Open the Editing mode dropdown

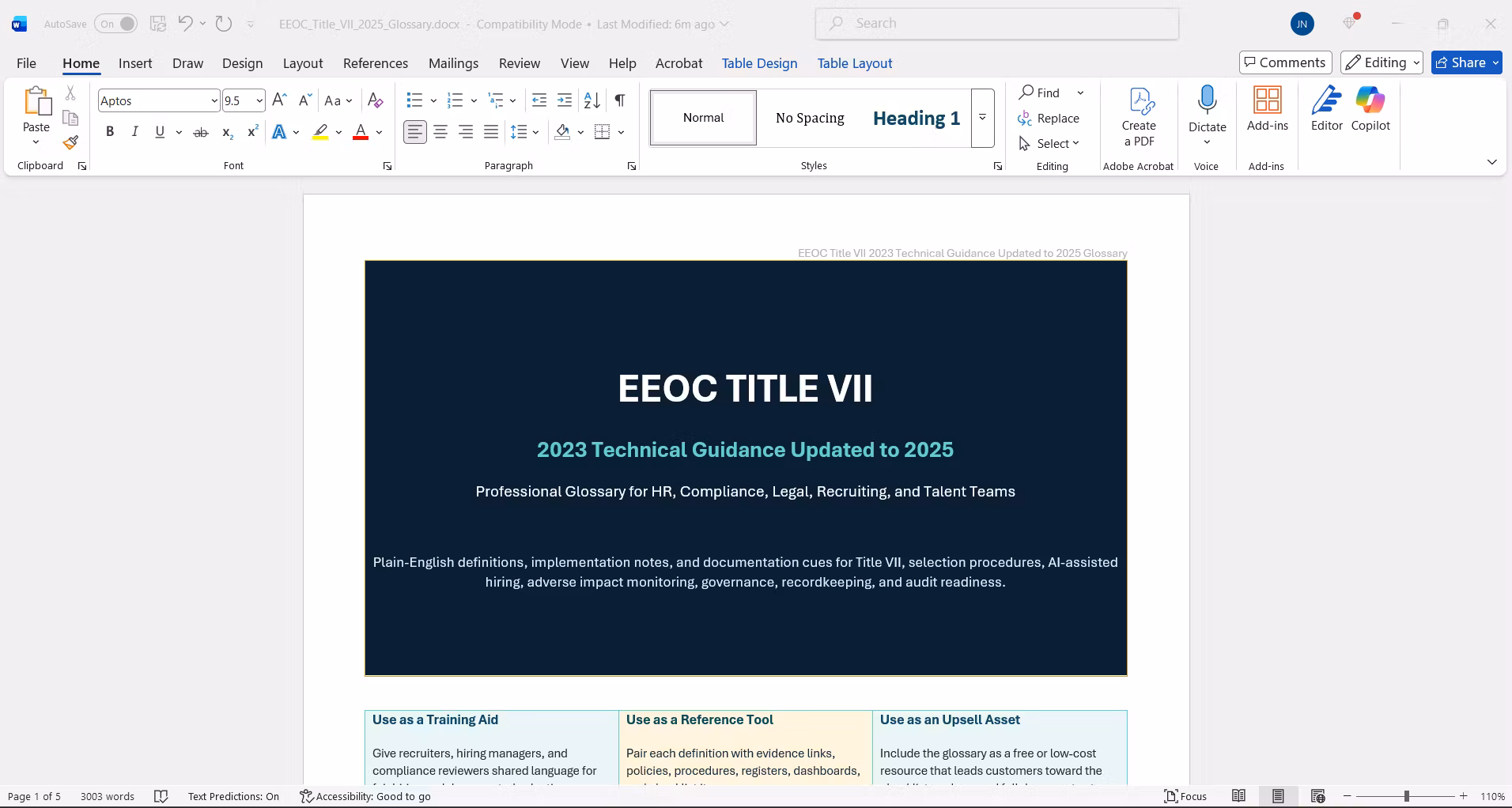pos(1382,62)
